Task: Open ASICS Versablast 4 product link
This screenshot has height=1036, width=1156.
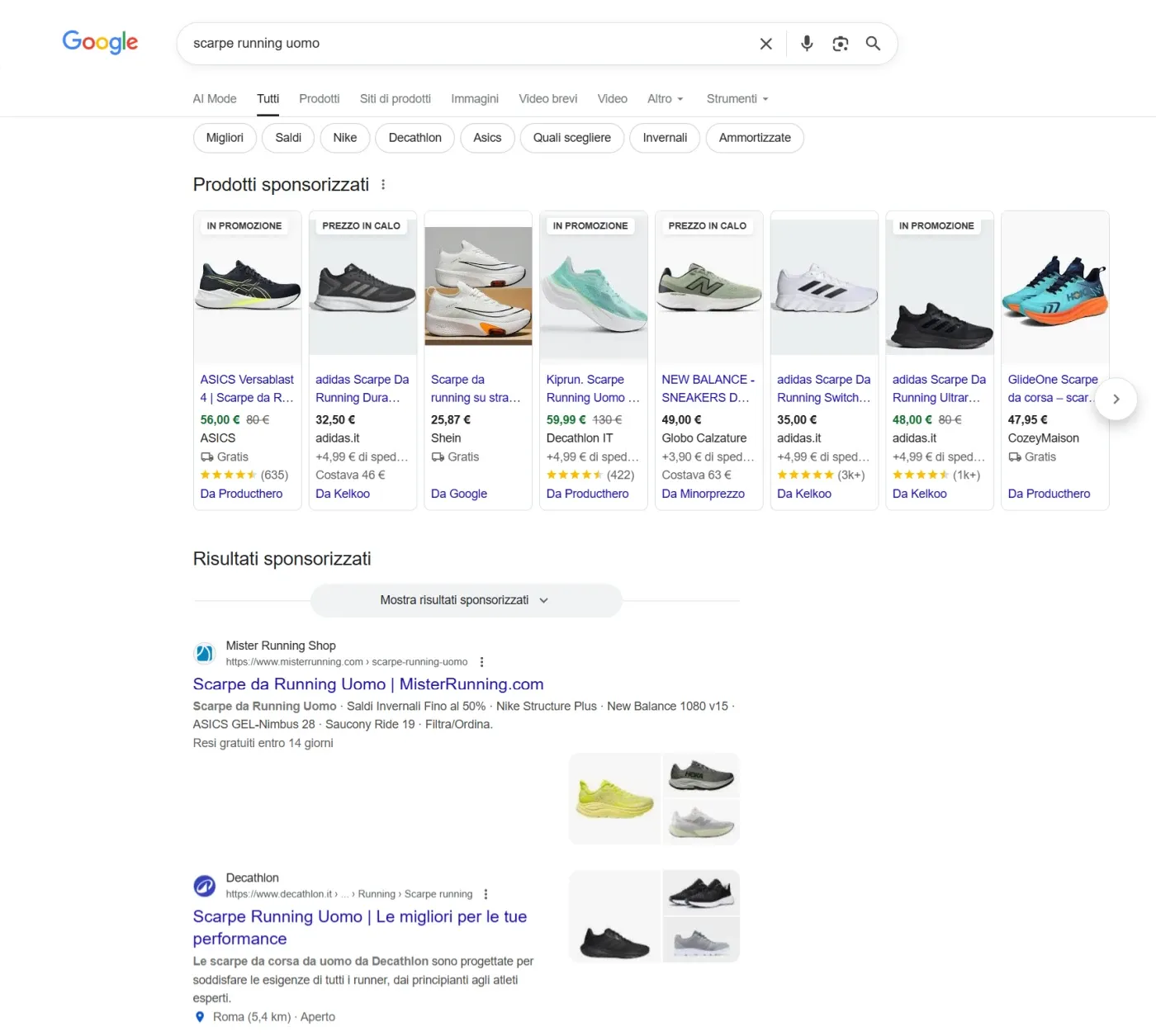Action: 247,388
